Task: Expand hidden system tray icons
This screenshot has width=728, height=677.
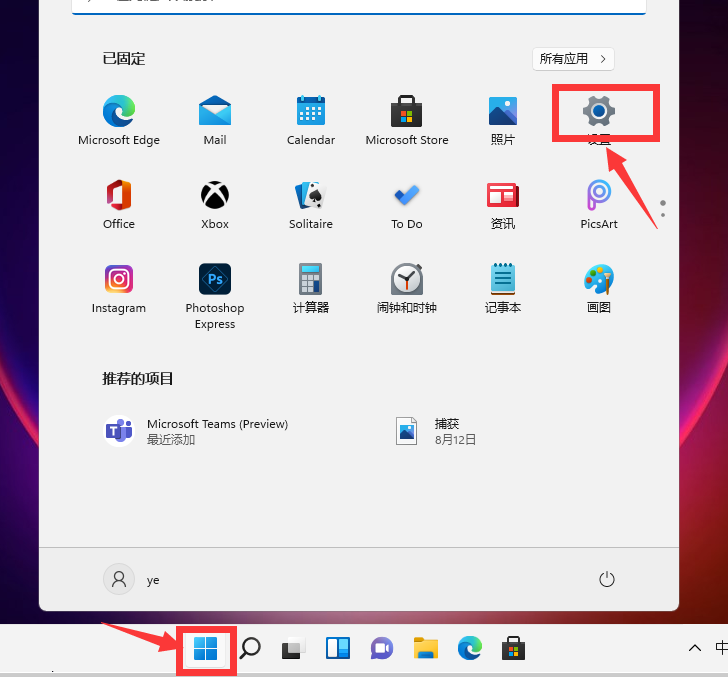Action: [695, 648]
